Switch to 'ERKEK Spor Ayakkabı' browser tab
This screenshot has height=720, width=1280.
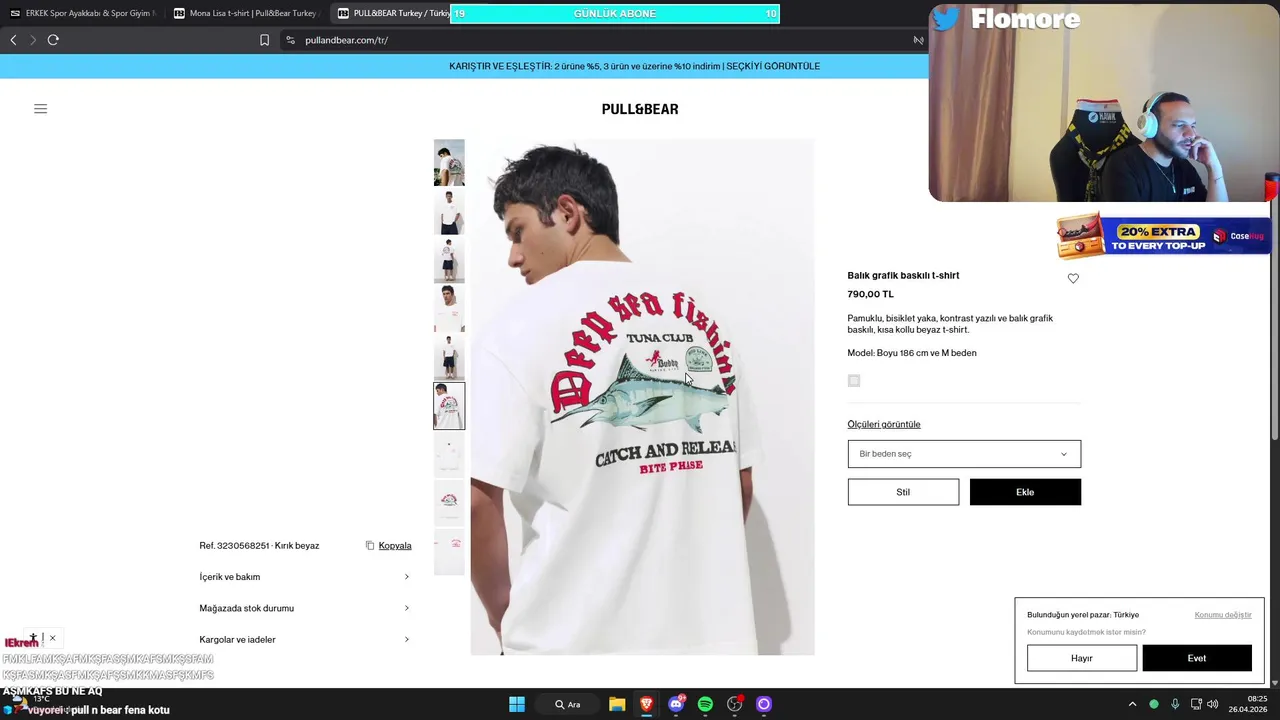tap(82, 13)
